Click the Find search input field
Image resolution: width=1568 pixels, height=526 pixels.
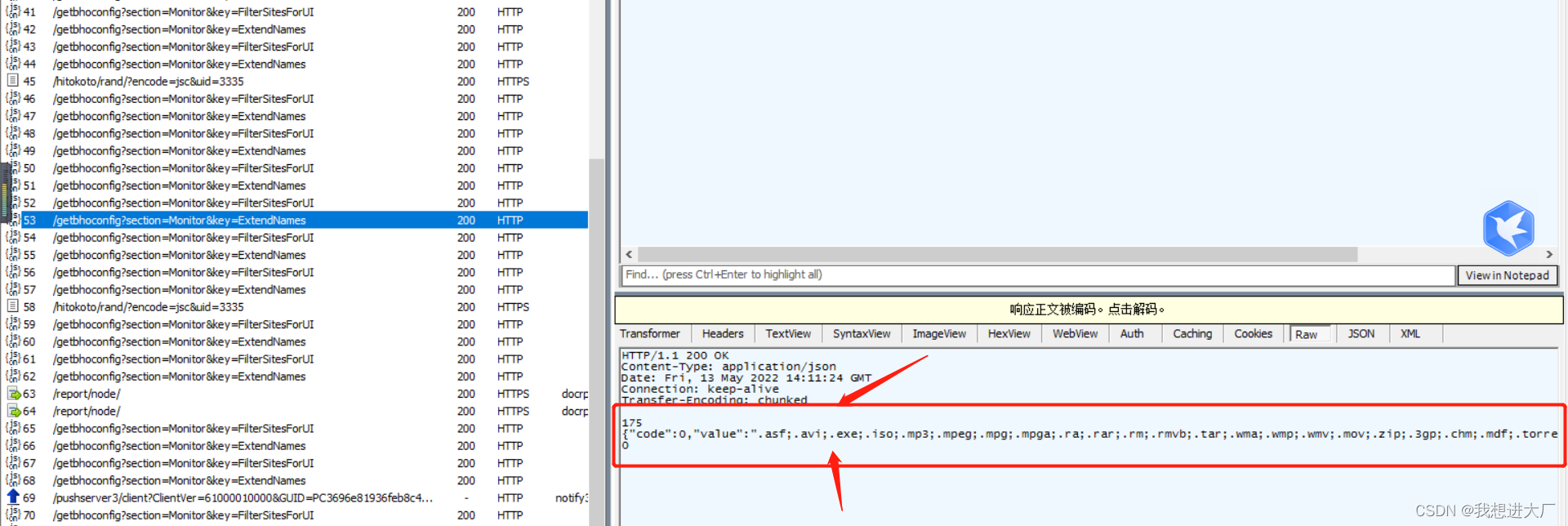(x=1038, y=274)
